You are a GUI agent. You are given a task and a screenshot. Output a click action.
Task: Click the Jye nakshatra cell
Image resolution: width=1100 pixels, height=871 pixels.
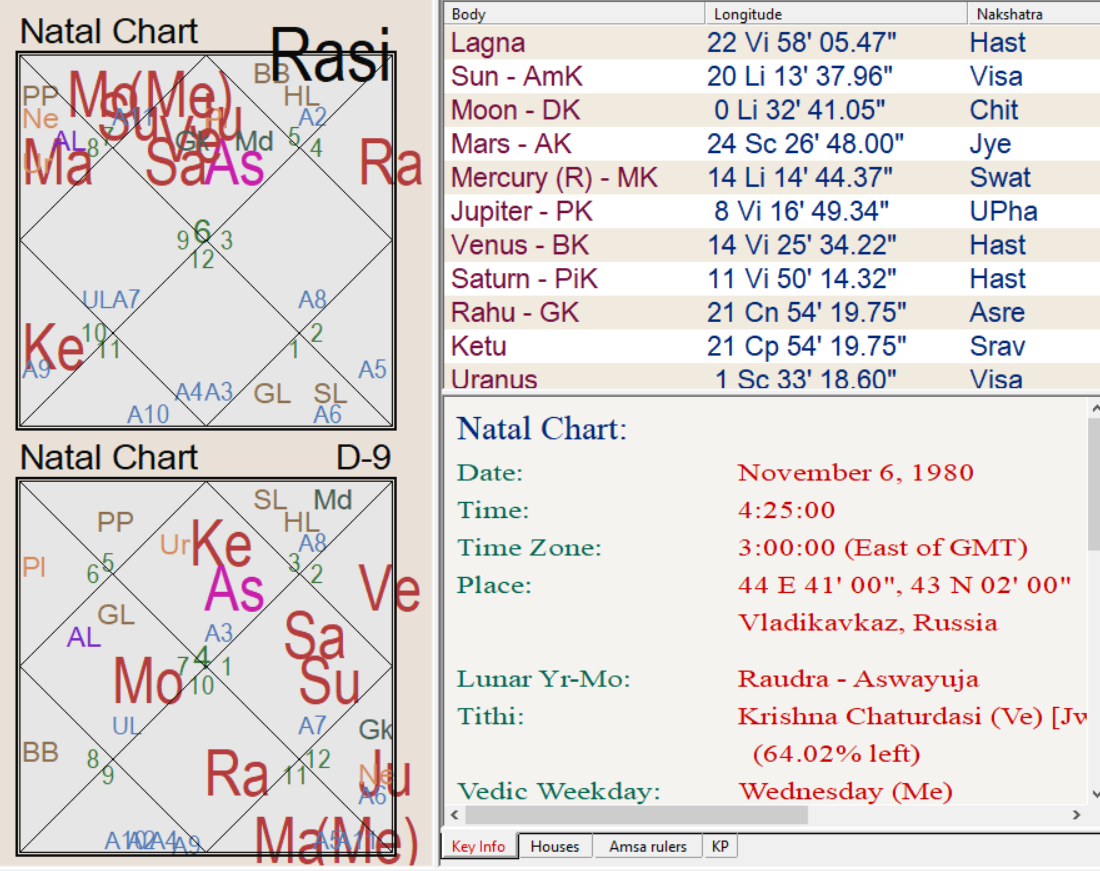click(x=991, y=144)
